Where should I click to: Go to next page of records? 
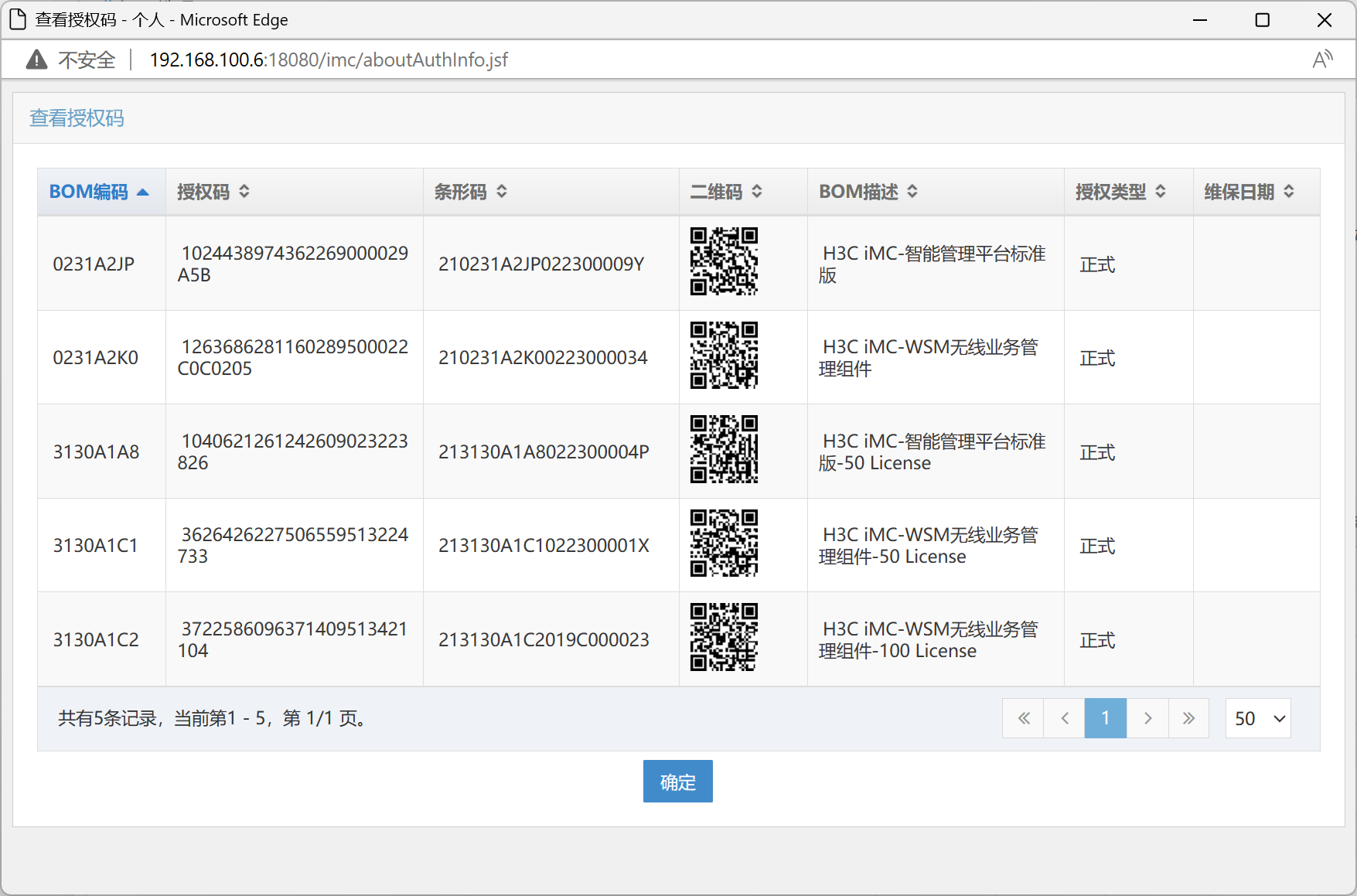point(1147,718)
